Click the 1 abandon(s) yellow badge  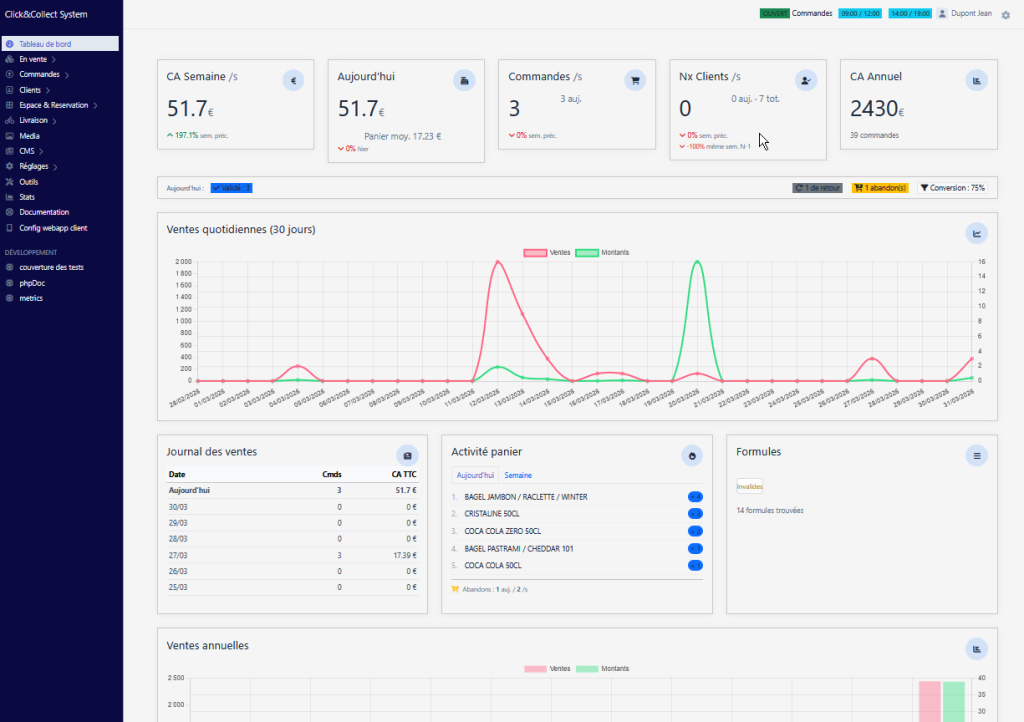point(879,187)
